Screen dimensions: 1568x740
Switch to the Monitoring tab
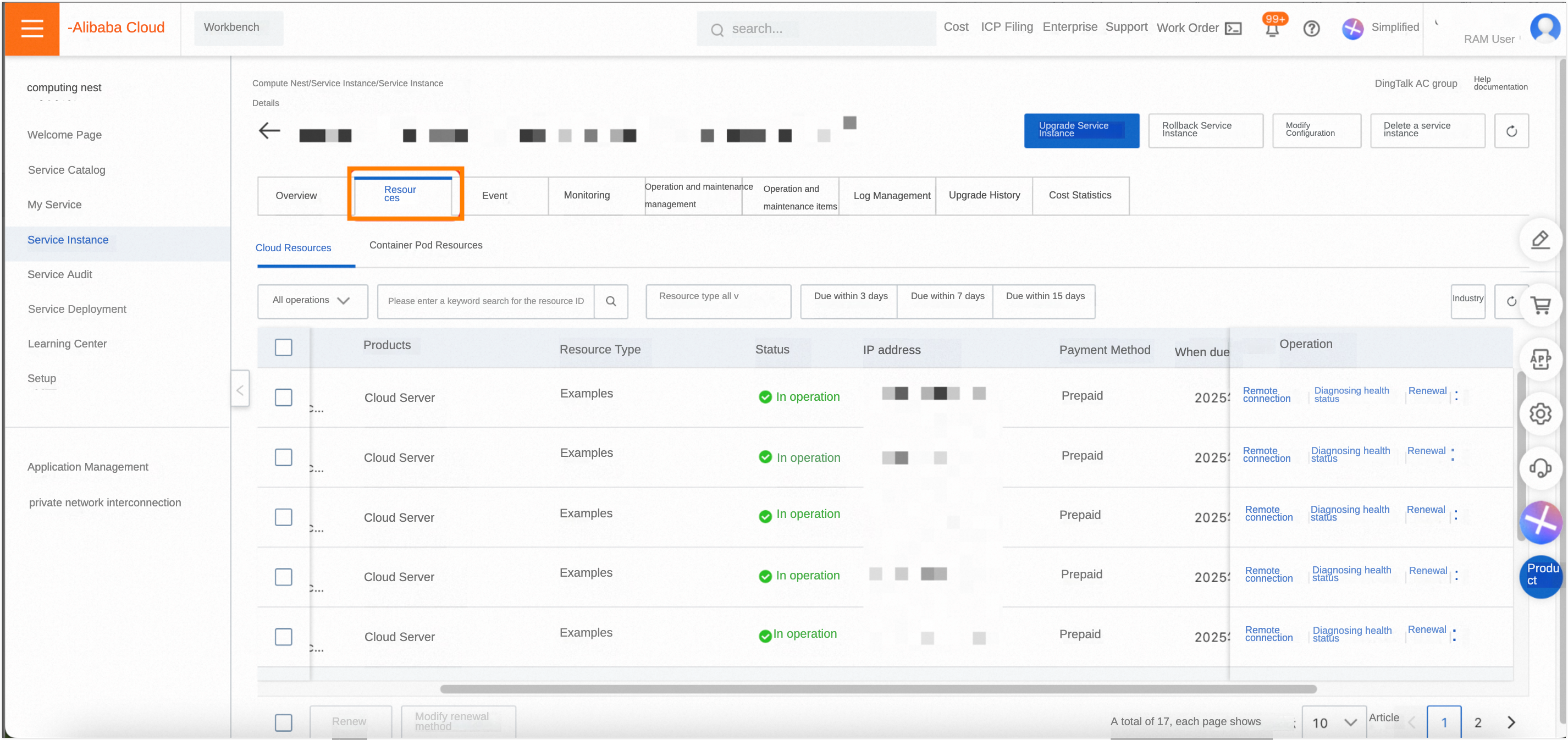tap(586, 195)
